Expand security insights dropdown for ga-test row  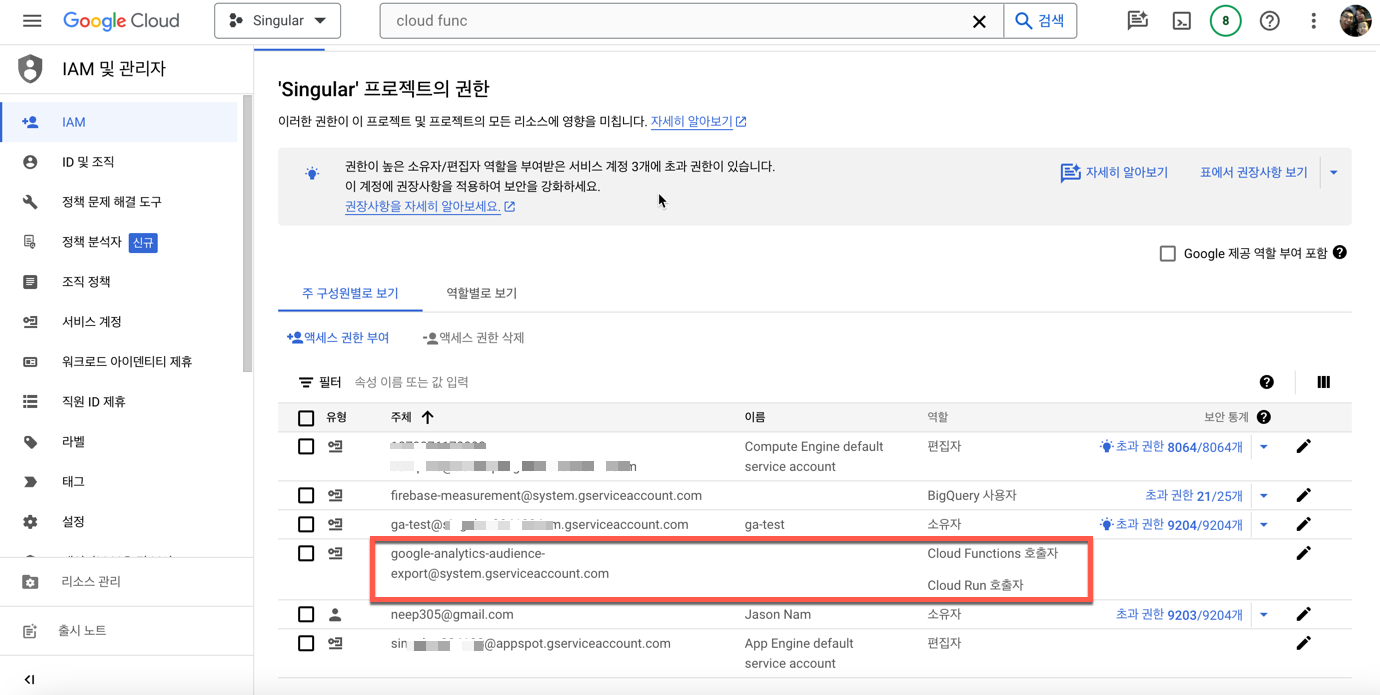1264,524
